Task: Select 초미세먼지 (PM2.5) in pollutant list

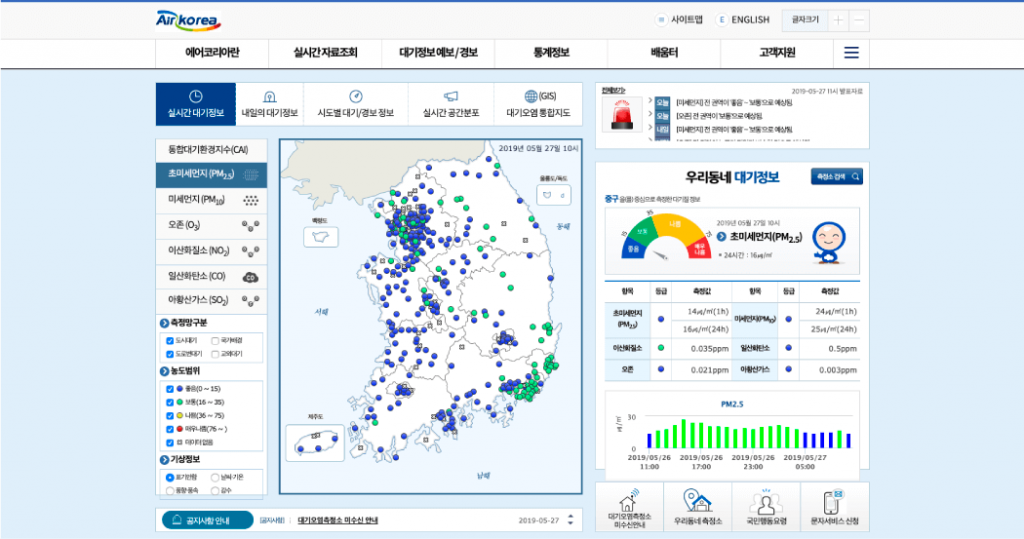Action: (211, 174)
